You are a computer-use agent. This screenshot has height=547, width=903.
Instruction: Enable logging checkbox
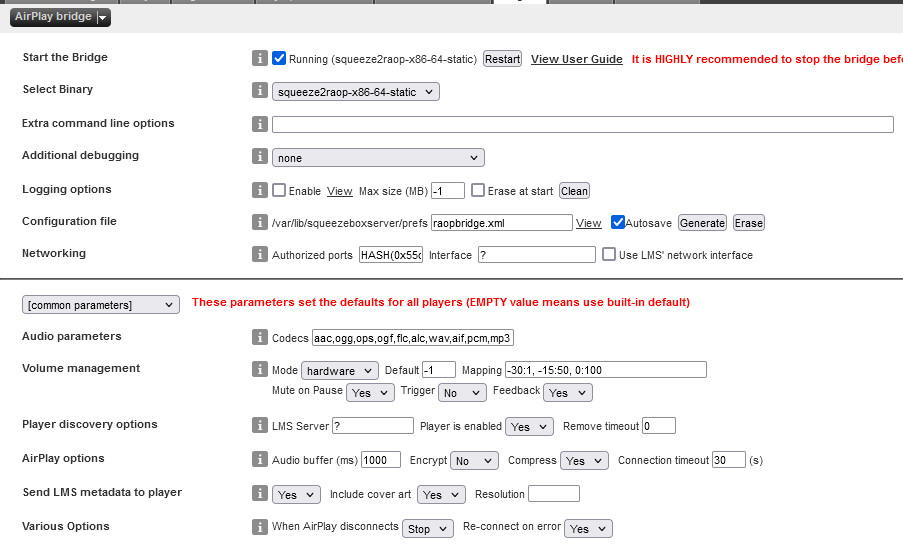click(279, 190)
